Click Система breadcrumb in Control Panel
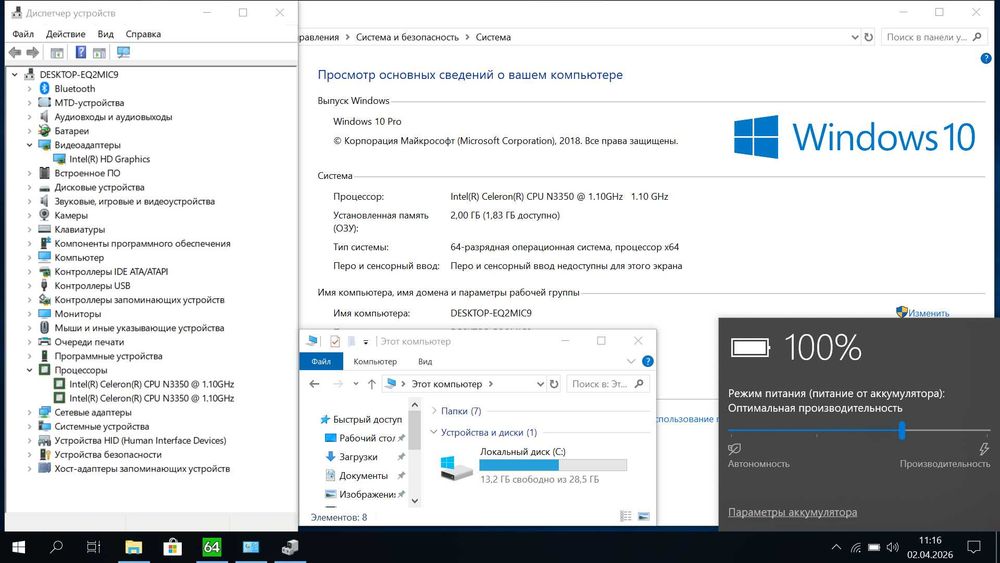1000x563 pixels. [x=493, y=37]
